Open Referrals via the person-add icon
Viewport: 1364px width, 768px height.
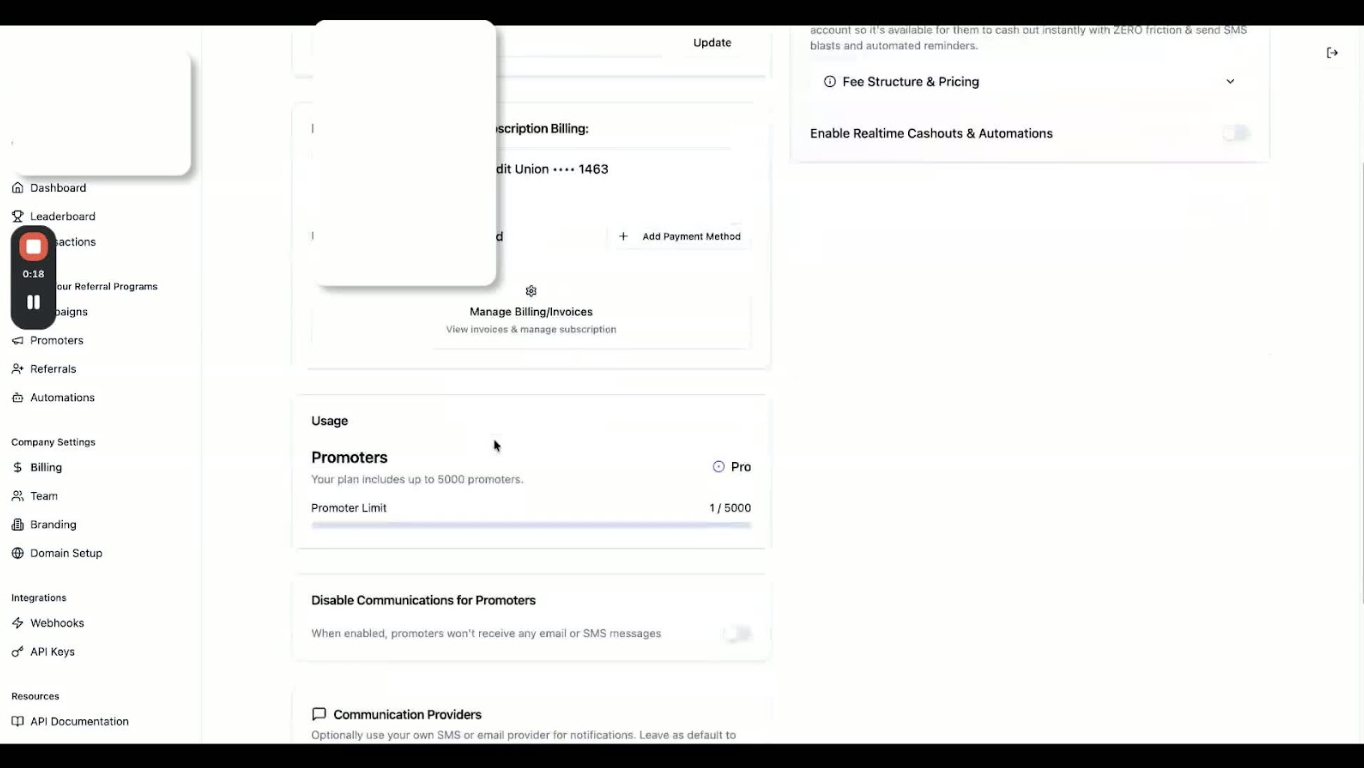(x=17, y=368)
